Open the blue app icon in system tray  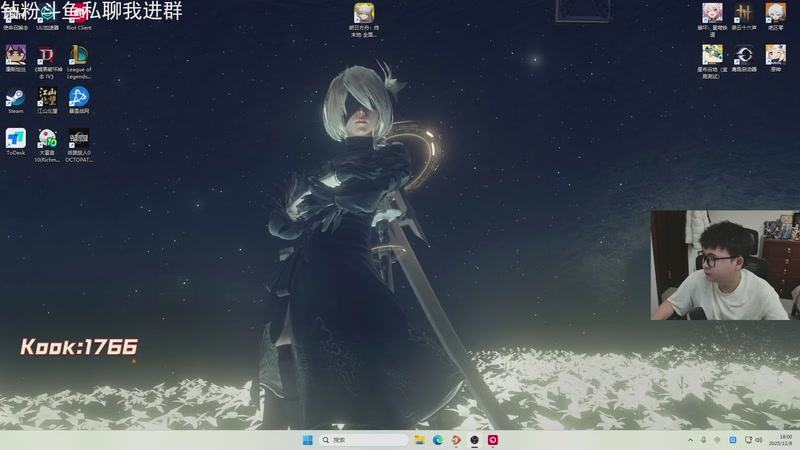pyautogui.click(x=733, y=440)
